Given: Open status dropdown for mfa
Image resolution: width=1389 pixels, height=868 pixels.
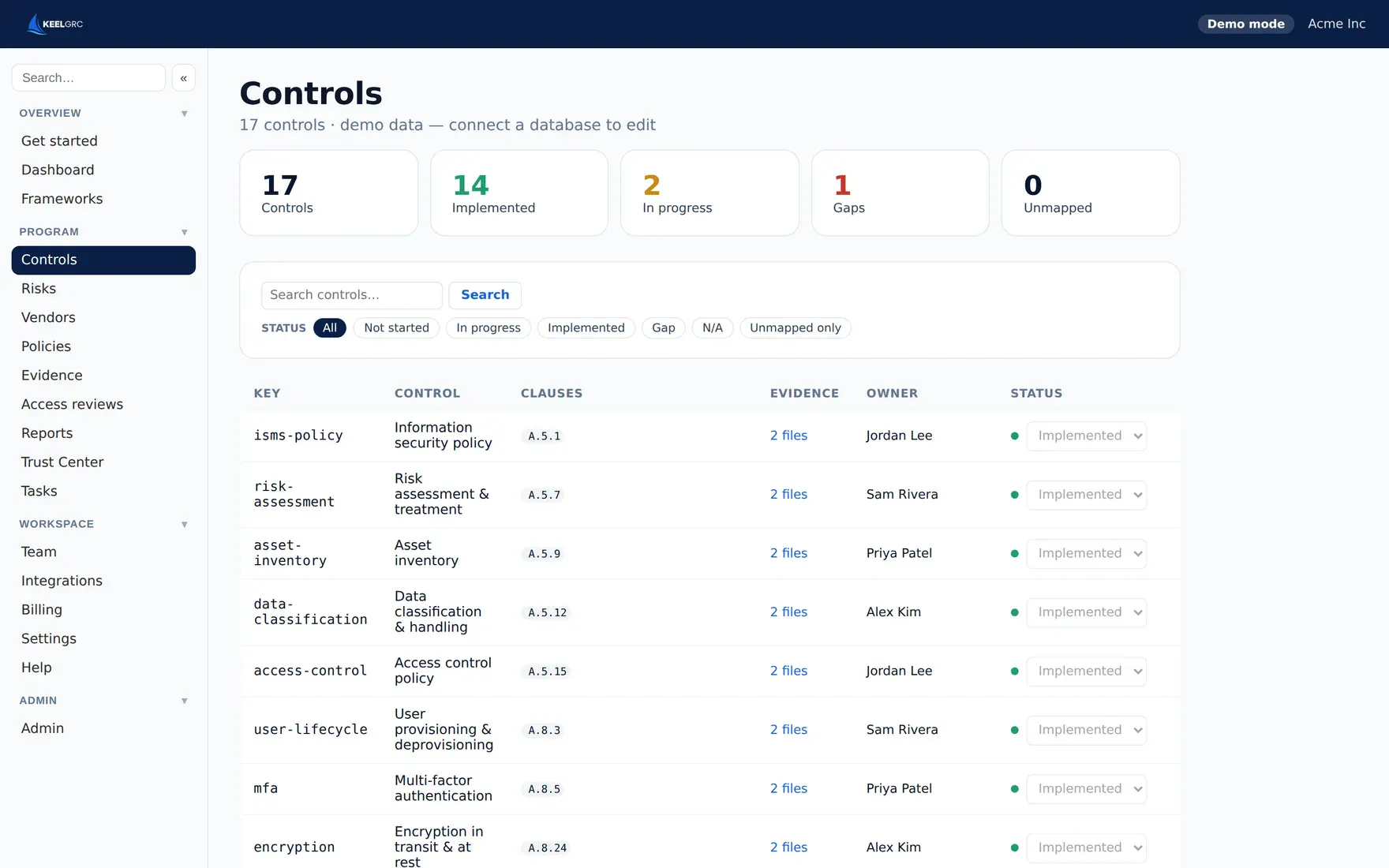Looking at the screenshot, I should 1086,788.
